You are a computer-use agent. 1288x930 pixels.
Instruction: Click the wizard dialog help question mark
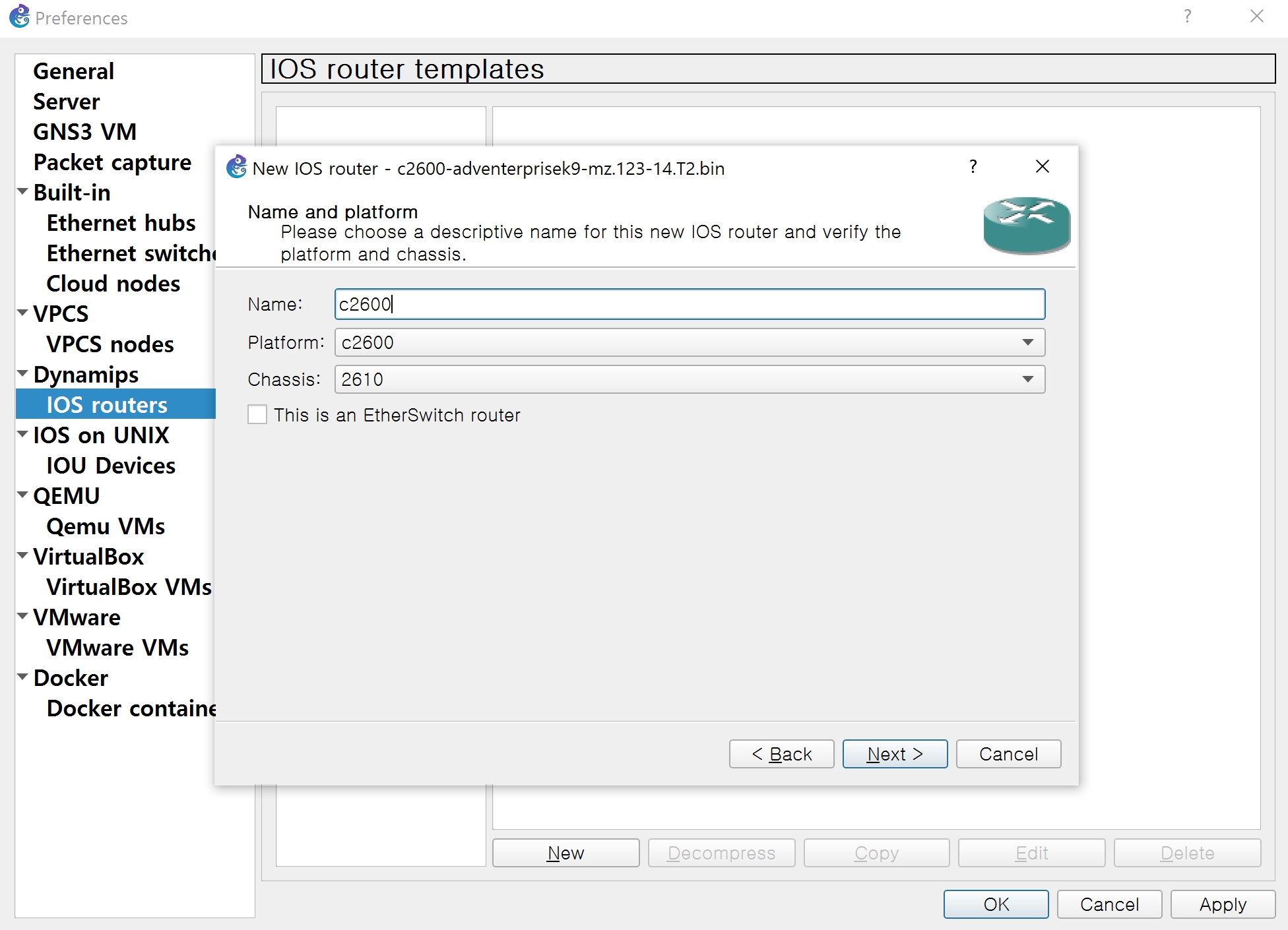(x=973, y=167)
